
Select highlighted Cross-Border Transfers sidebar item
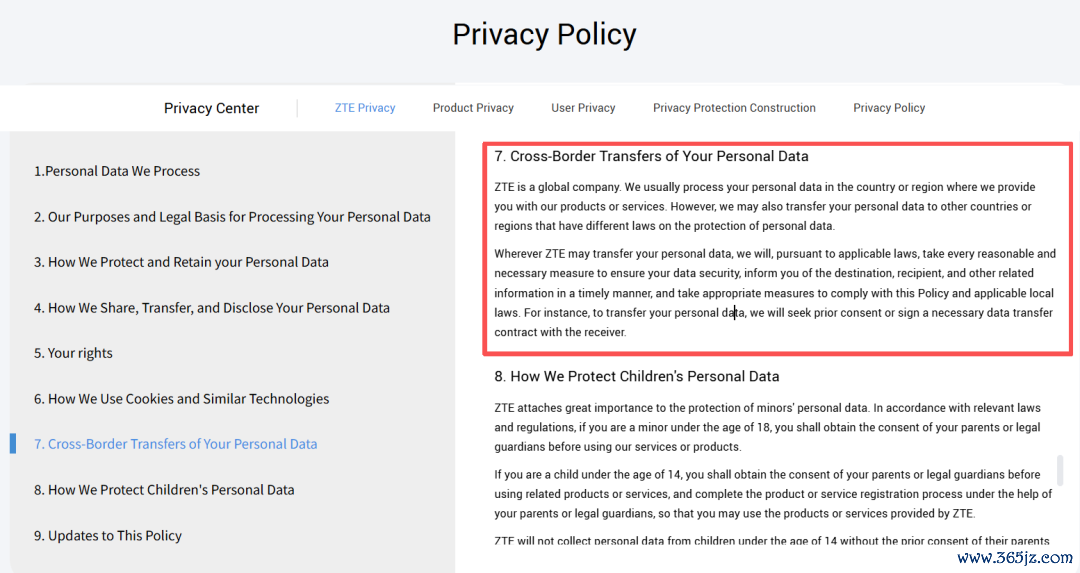coord(176,444)
